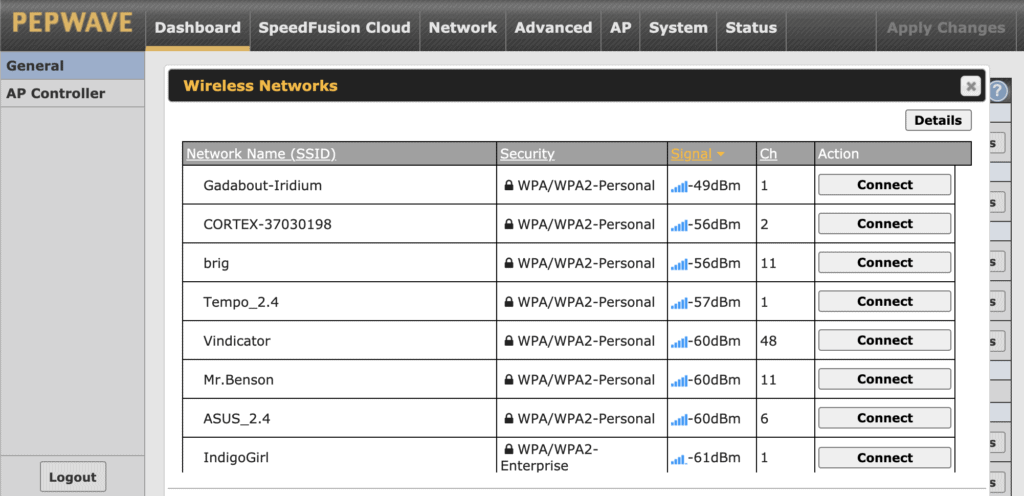
Task: Open the System tab
Action: click(678, 27)
